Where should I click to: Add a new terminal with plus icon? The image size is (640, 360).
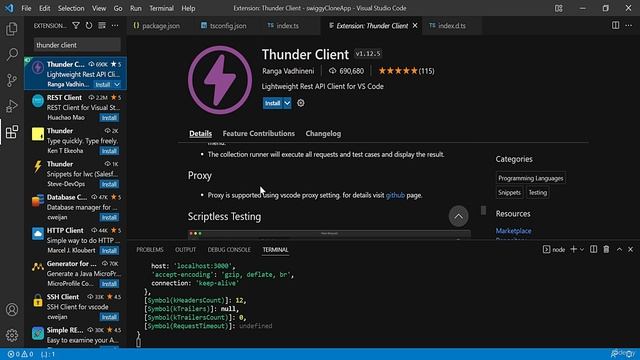(x=573, y=249)
